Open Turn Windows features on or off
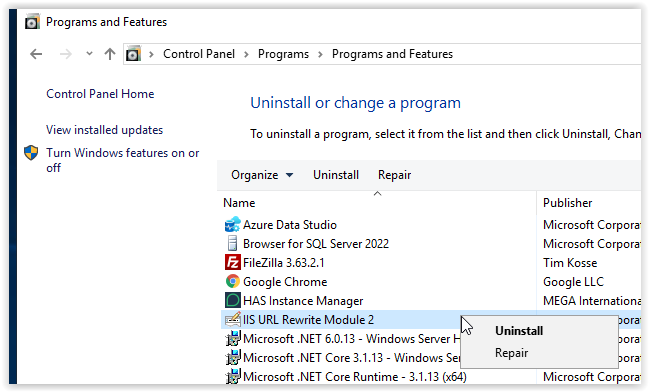The height and width of the screenshot is (392, 649). coord(123,160)
